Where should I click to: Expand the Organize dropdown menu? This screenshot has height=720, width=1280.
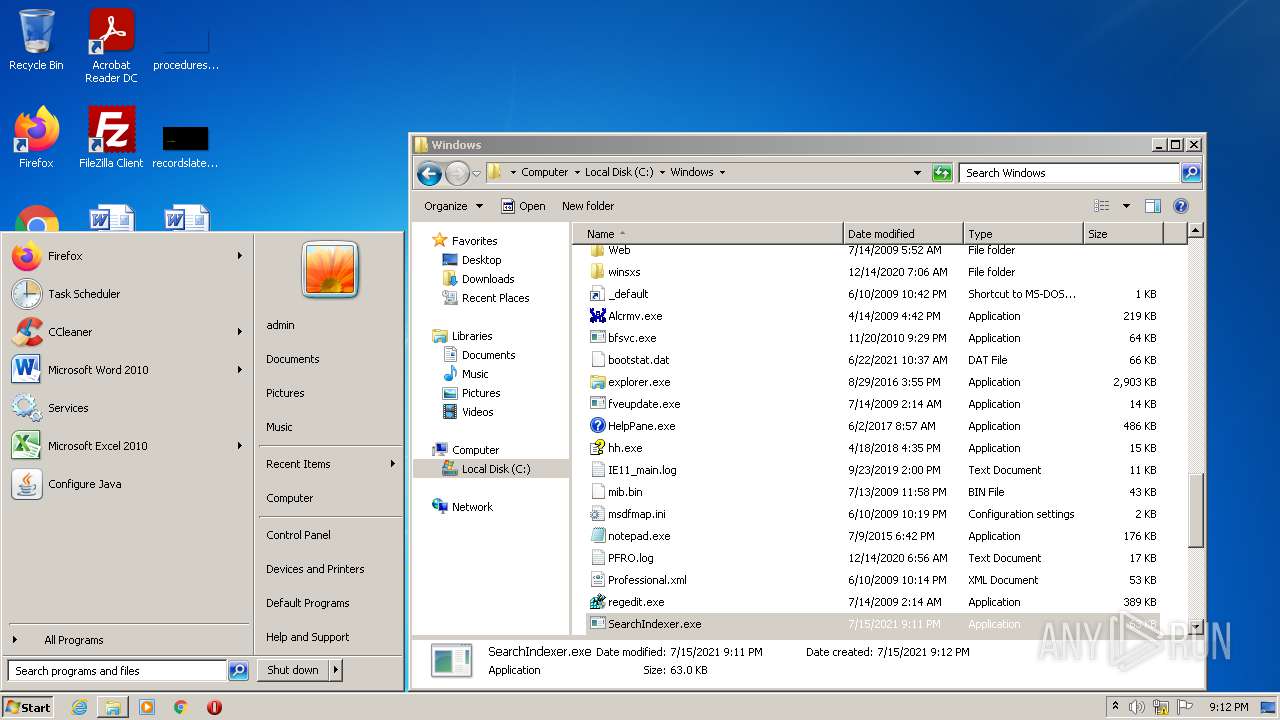(x=453, y=206)
